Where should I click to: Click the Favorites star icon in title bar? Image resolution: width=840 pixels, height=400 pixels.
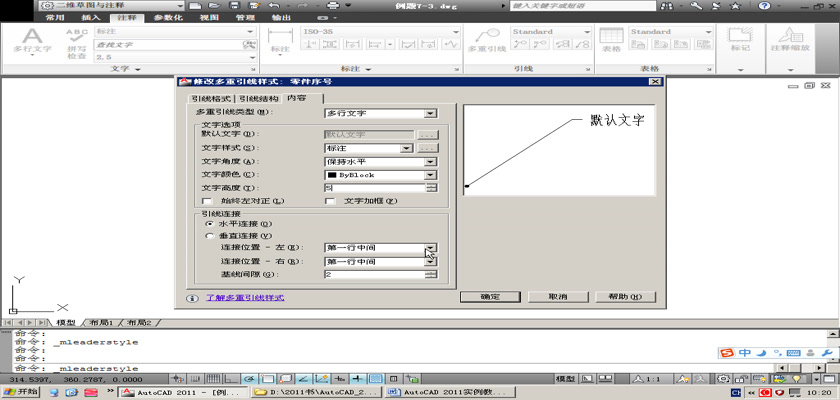coord(736,6)
